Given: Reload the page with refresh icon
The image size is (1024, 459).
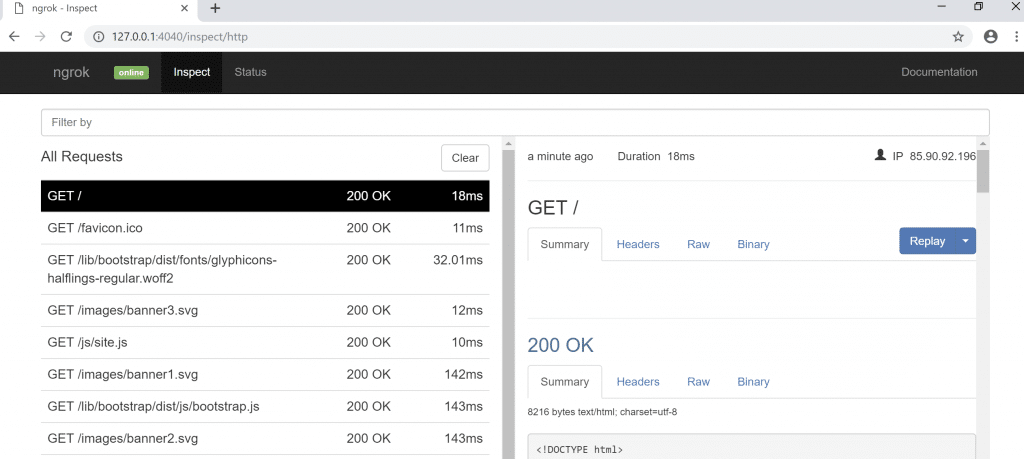Looking at the screenshot, I should 66,37.
